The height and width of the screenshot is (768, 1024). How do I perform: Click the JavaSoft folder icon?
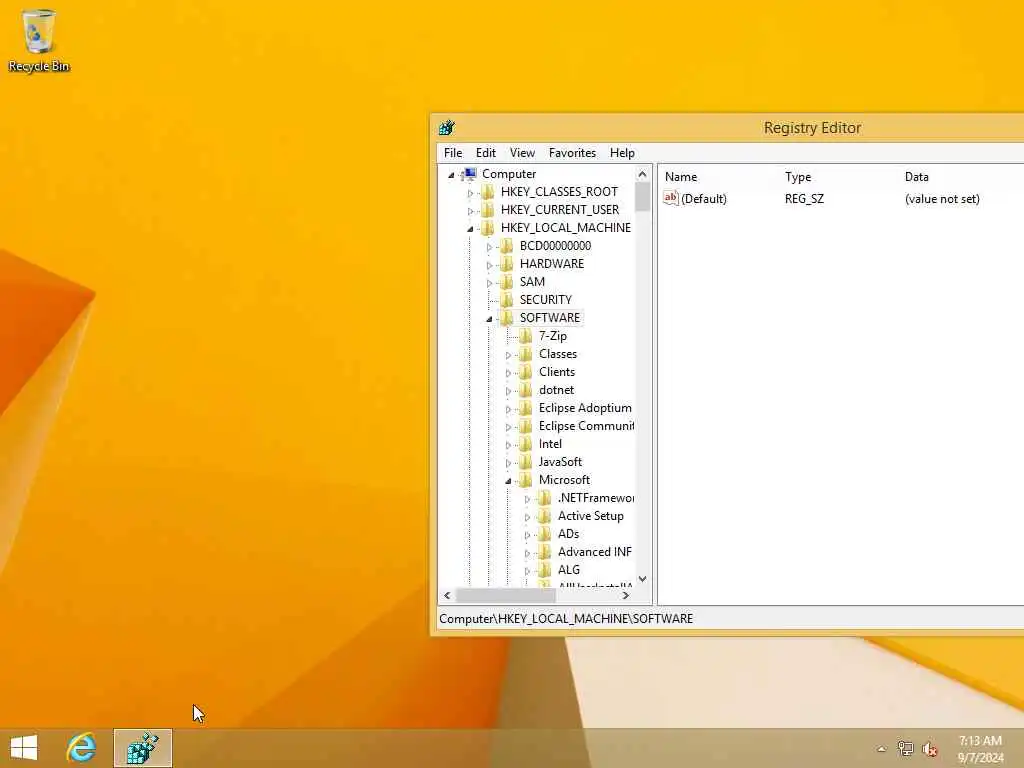[x=526, y=462]
